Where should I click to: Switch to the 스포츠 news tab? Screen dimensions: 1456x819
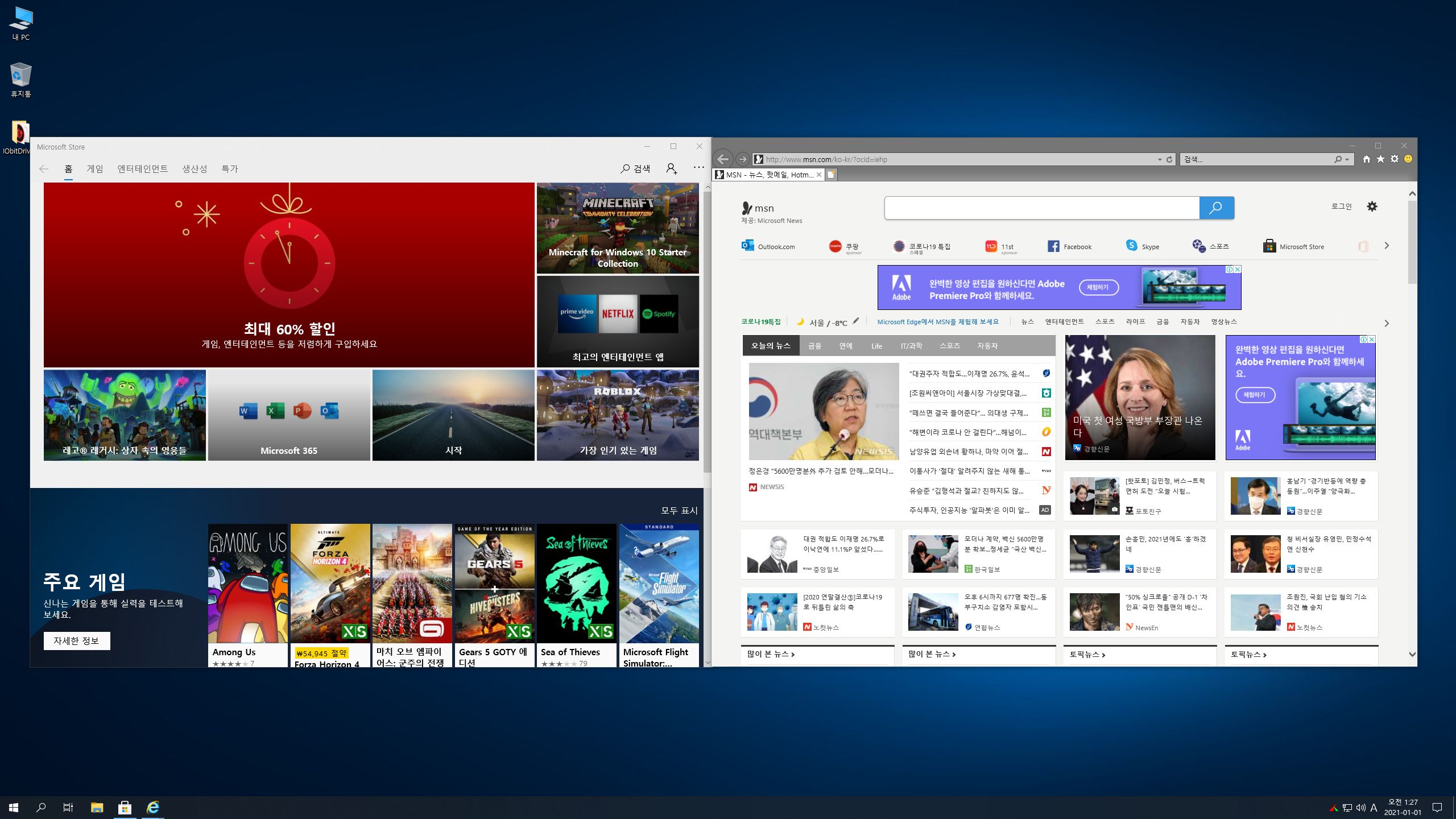[x=949, y=346]
